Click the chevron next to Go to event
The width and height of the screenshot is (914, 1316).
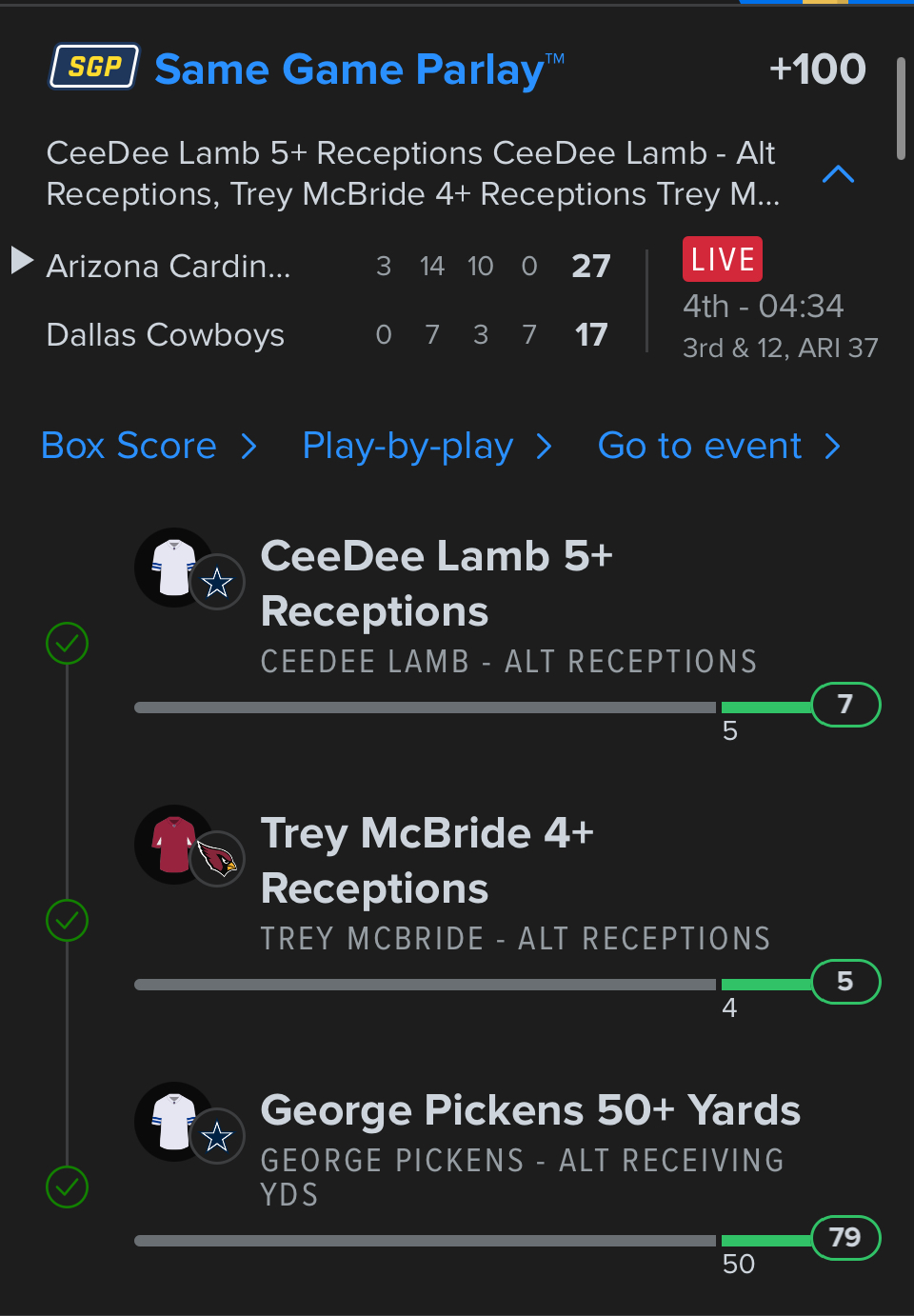[833, 446]
